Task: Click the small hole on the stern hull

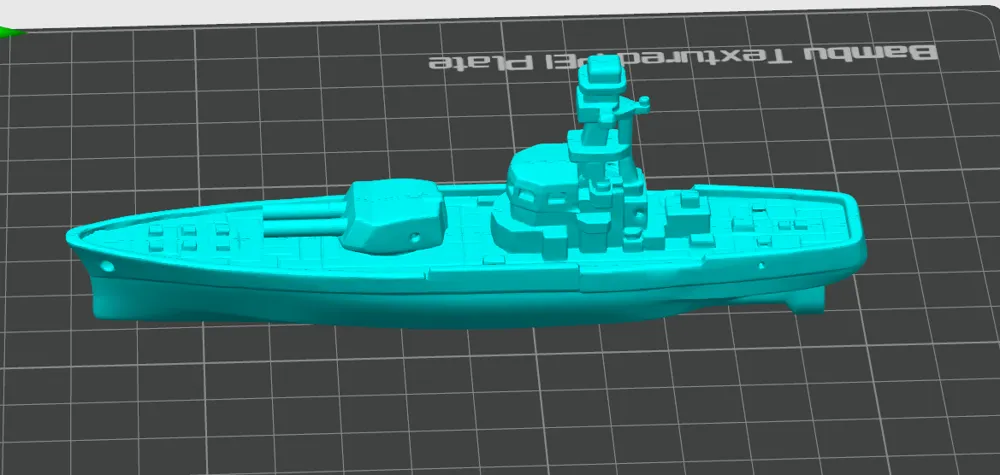Action: 761,266
